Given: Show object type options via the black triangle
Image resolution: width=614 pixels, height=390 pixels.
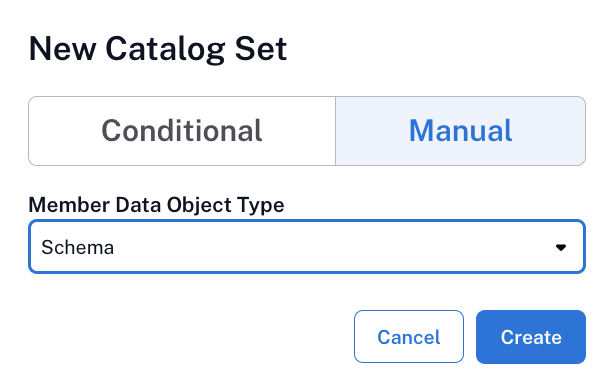Looking at the screenshot, I should click(x=561, y=247).
